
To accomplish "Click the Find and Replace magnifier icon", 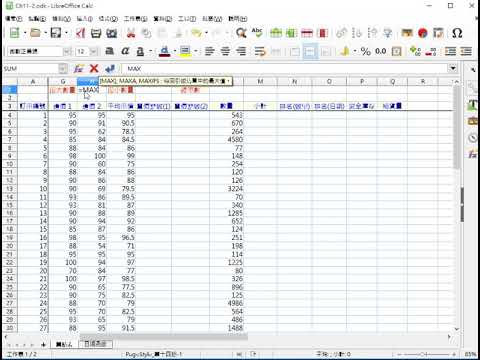I will 241,33.
